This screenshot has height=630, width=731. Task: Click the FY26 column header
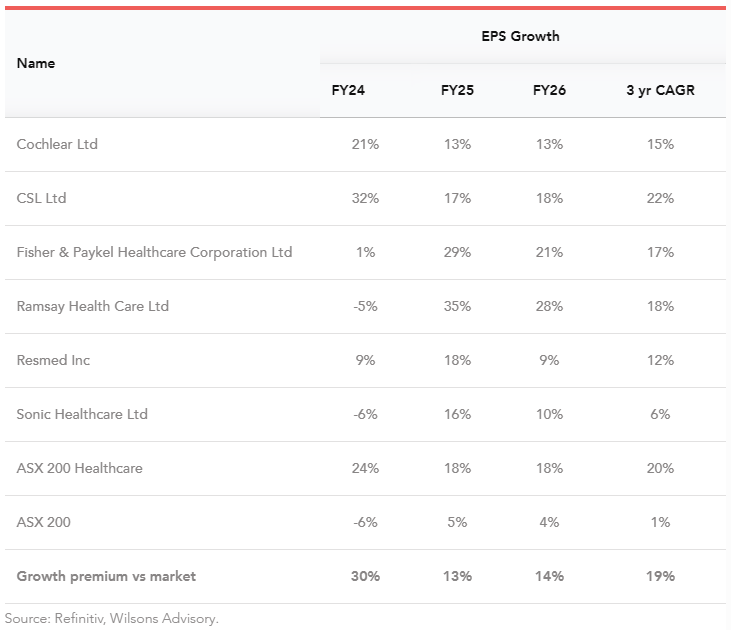[x=549, y=90]
